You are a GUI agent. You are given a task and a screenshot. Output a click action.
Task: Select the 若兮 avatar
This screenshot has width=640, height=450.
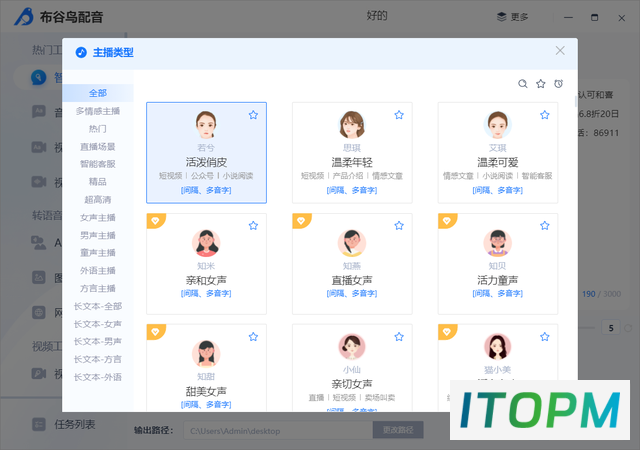pos(206,125)
